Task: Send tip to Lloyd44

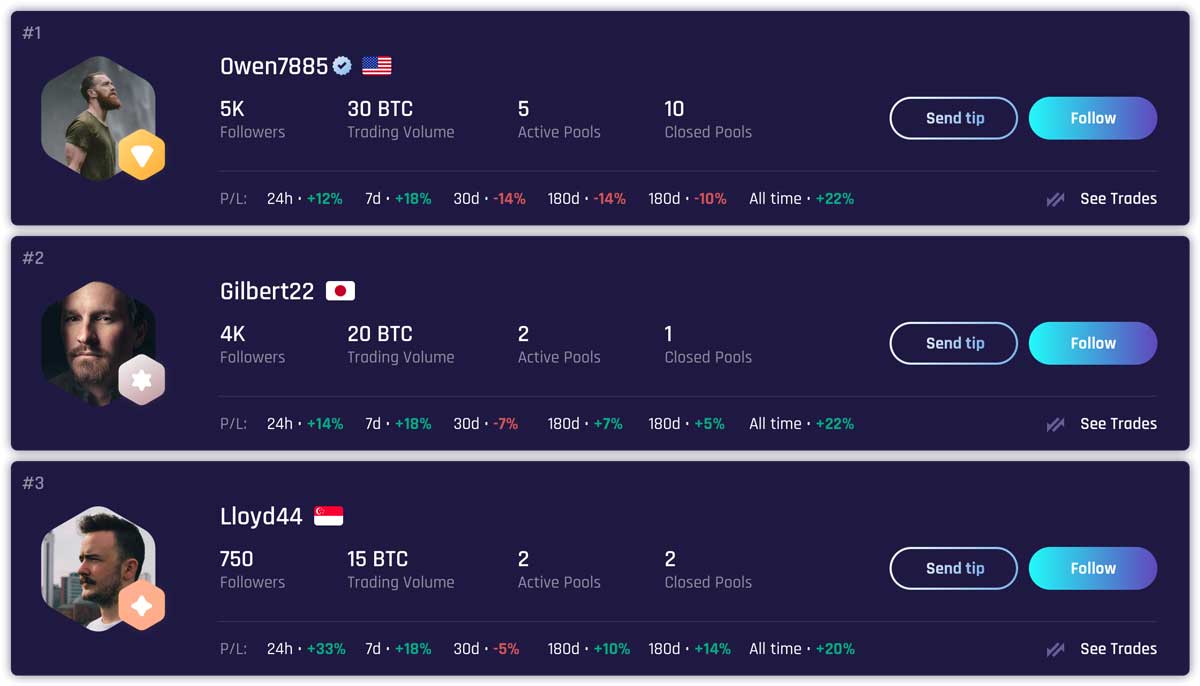Action: click(x=954, y=568)
